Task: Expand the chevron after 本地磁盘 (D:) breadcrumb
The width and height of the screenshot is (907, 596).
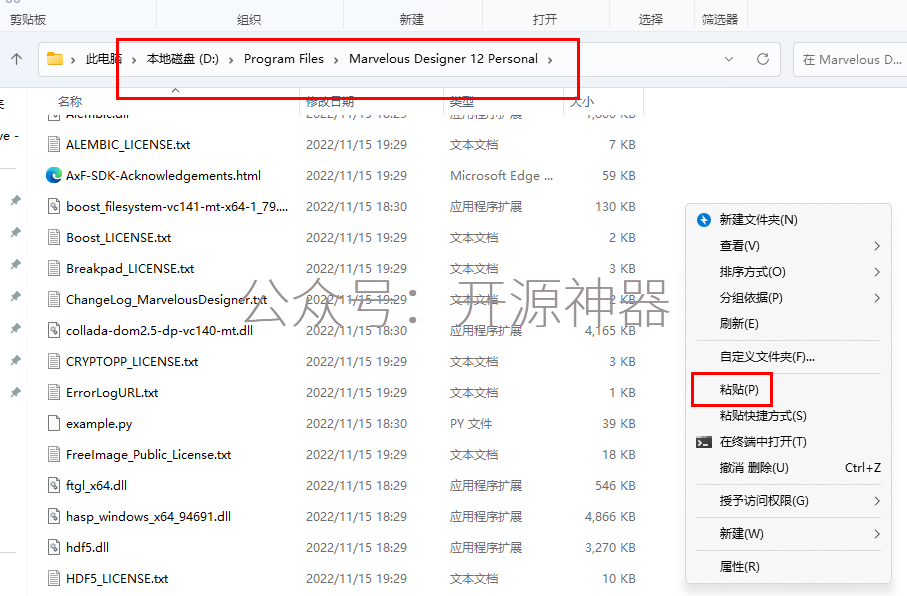Action: pos(231,60)
